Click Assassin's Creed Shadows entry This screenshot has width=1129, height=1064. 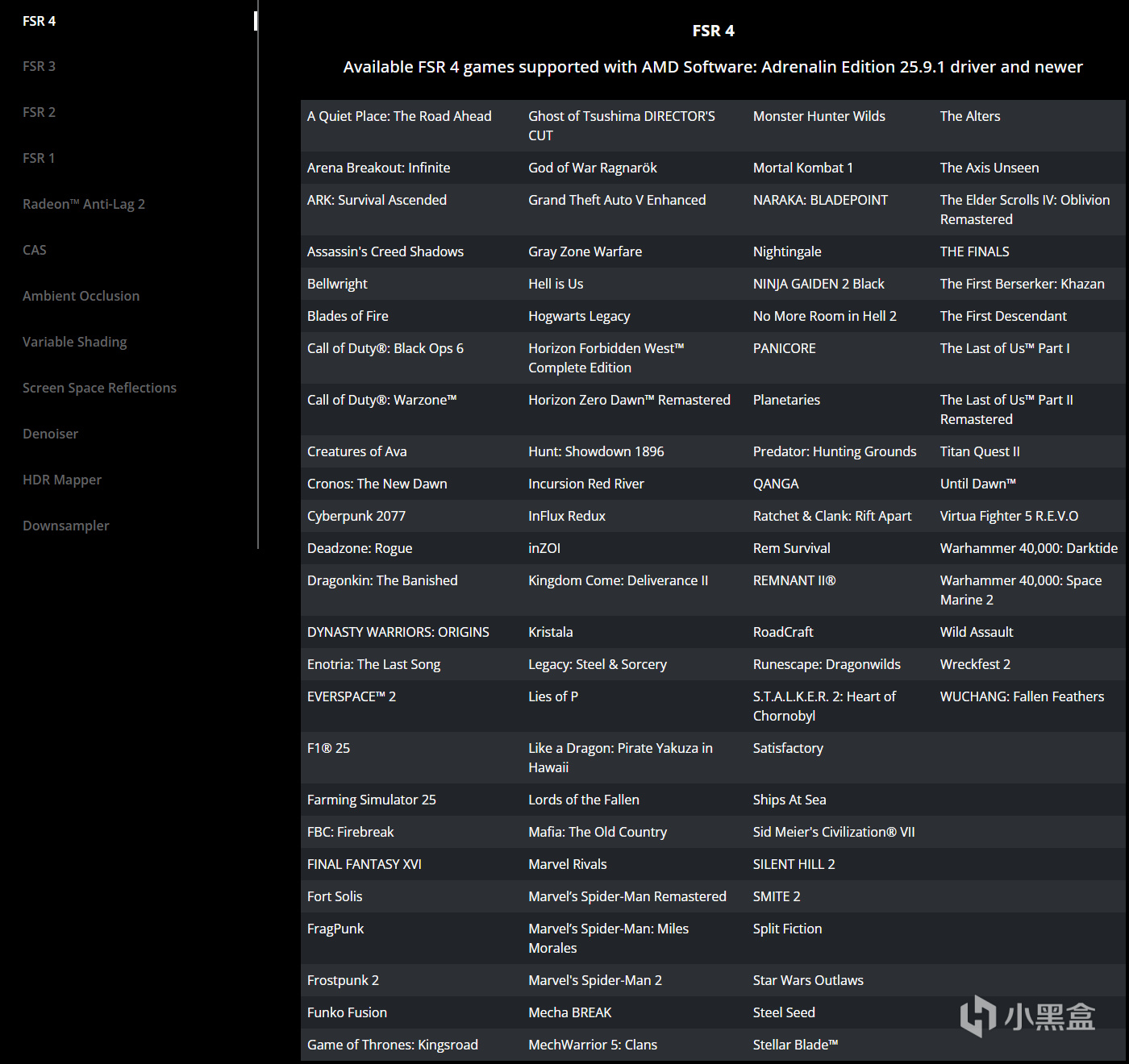point(385,251)
